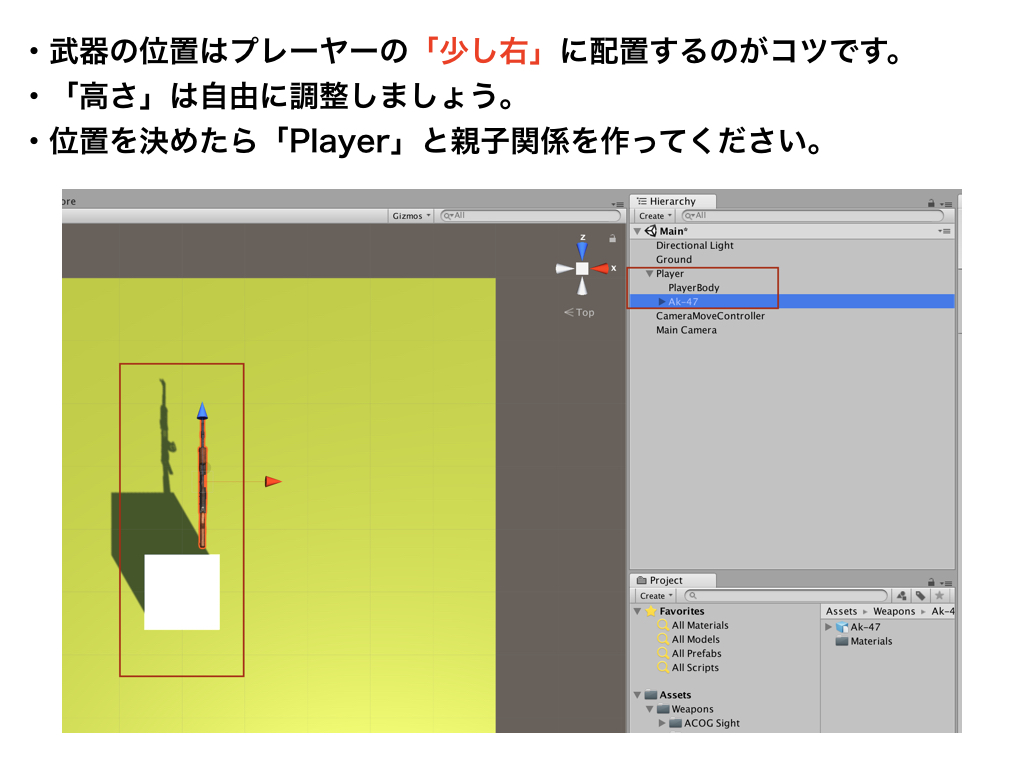Screen dimensions: 1024x768
Task: Collapse the Player object in Hierarchy
Action: pos(649,274)
